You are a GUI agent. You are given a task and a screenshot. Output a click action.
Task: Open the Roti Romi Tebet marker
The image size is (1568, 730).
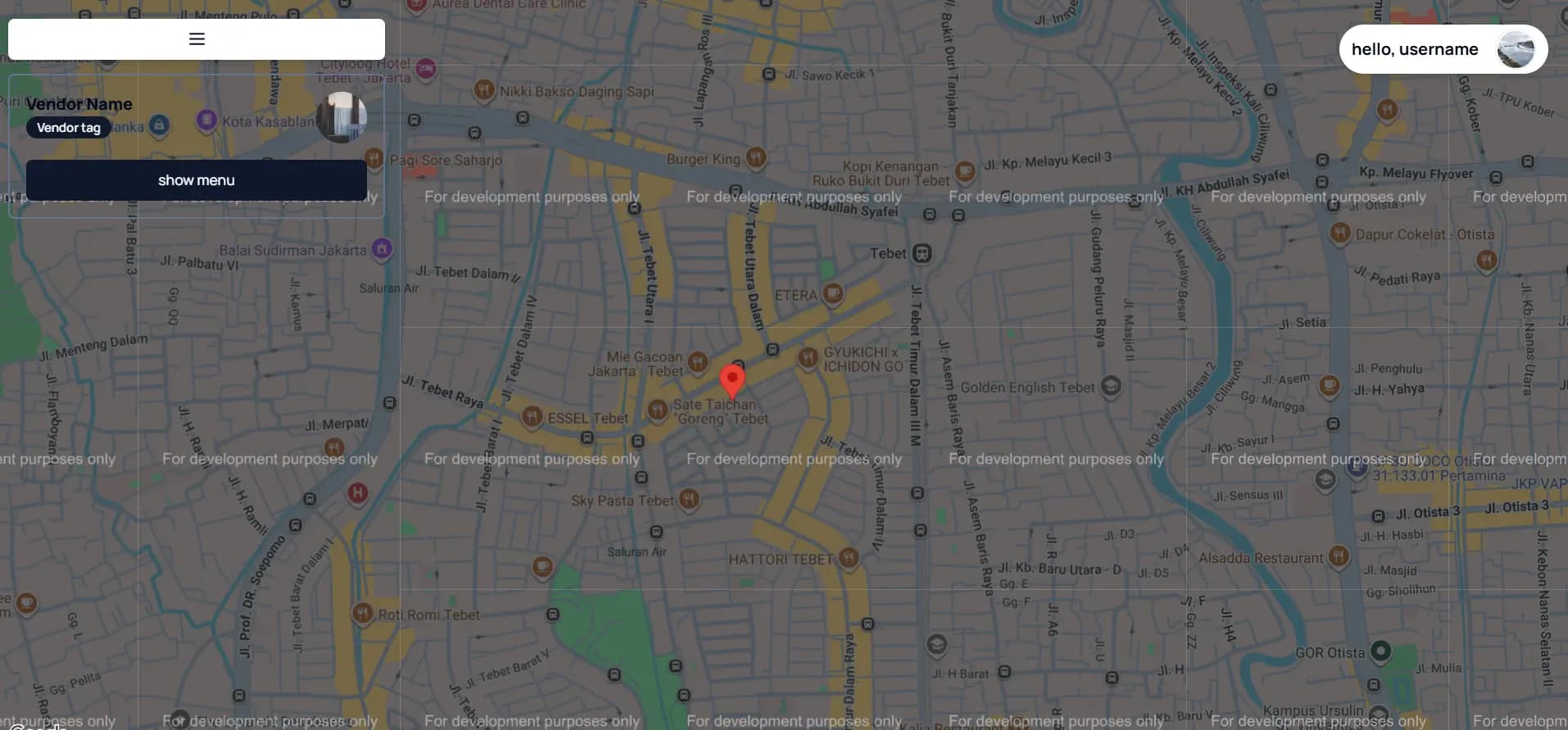pyautogui.click(x=362, y=613)
